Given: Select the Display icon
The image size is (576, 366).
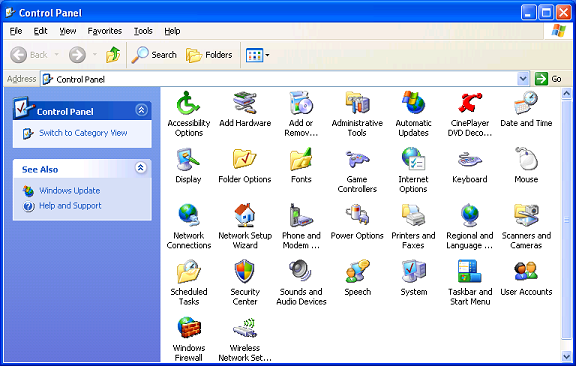Looking at the screenshot, I should click(x=188, y=159).
